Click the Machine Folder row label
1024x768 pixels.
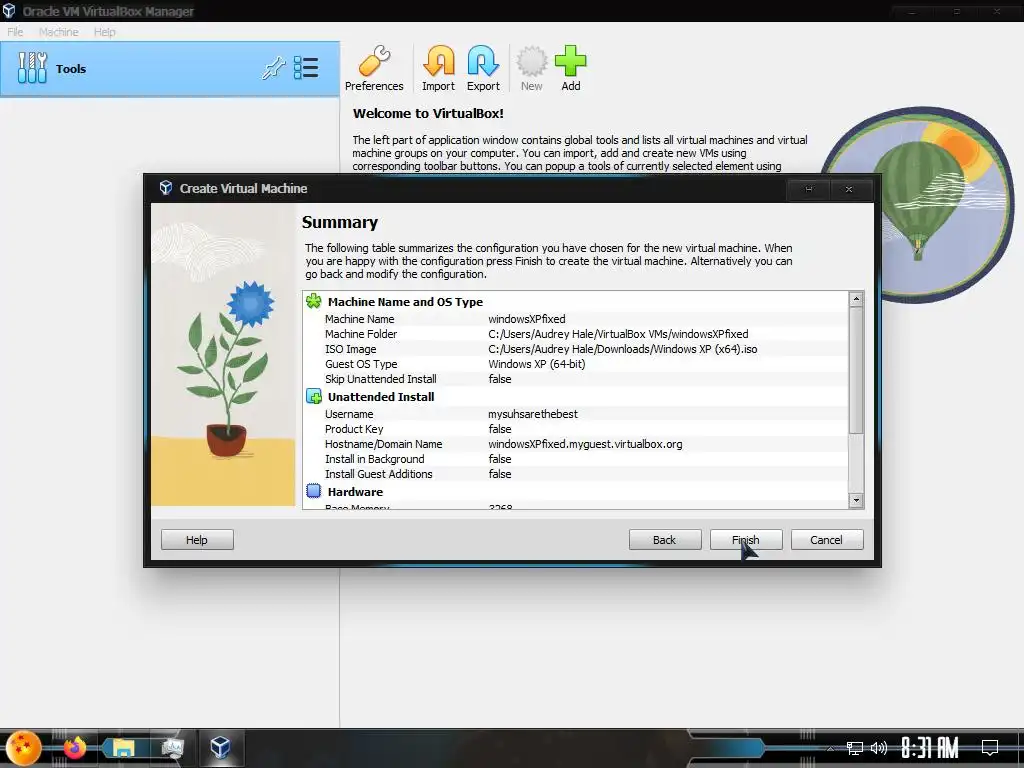coord(361,334)
